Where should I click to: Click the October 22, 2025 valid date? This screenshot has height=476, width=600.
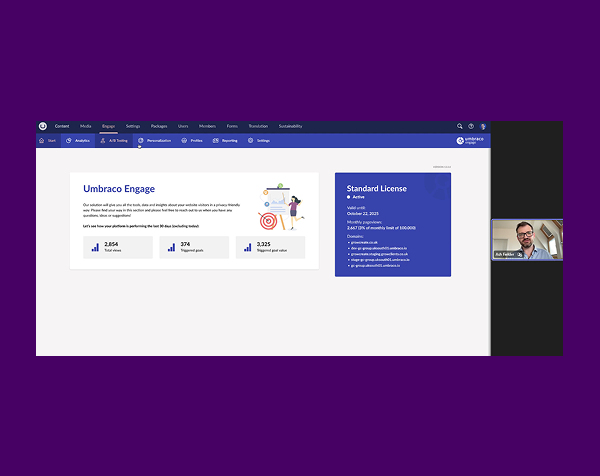pyautogui.click(x=363, y=214)
